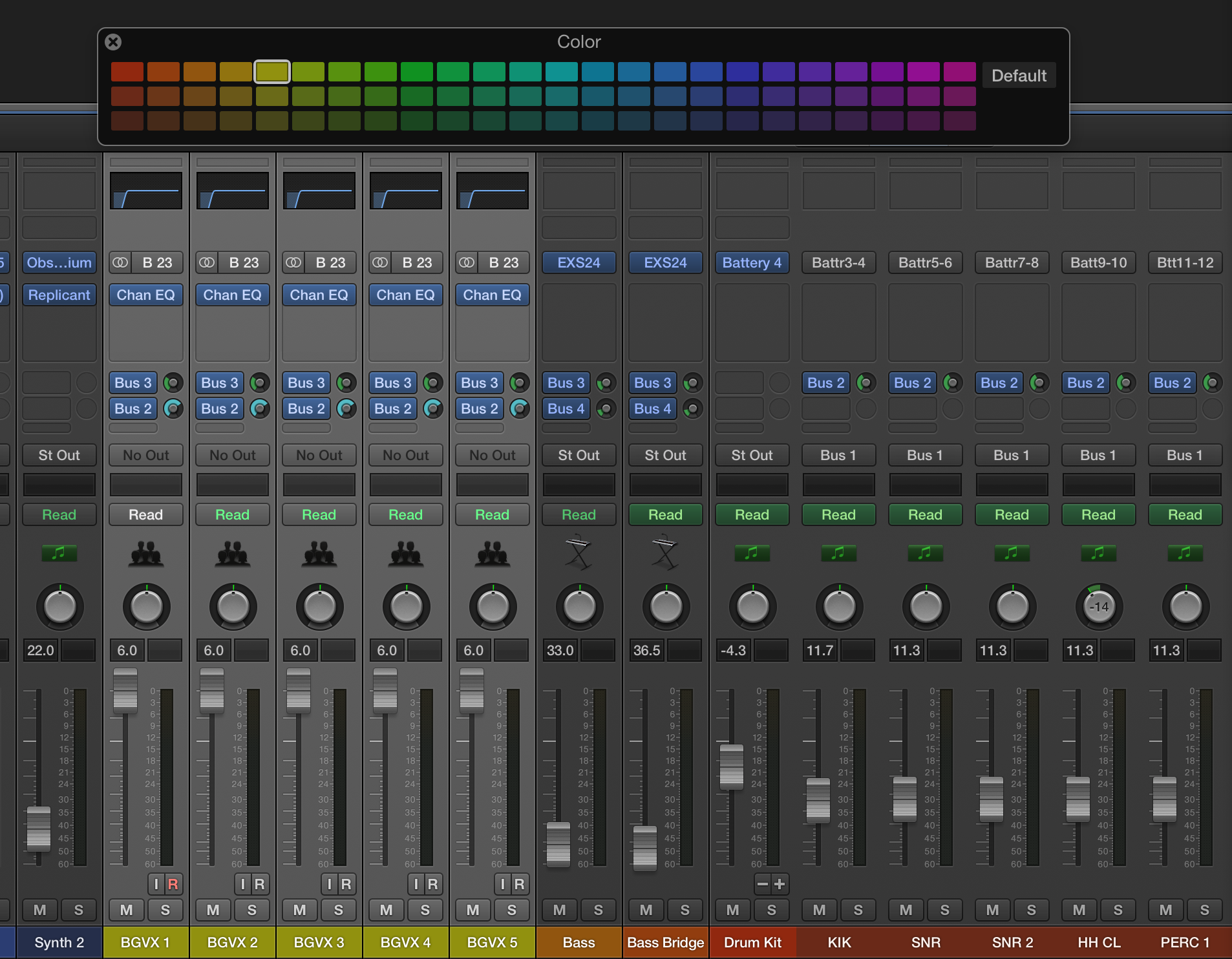Solo the SNR channel
The image size is (1232, 959).
(946, 910)
